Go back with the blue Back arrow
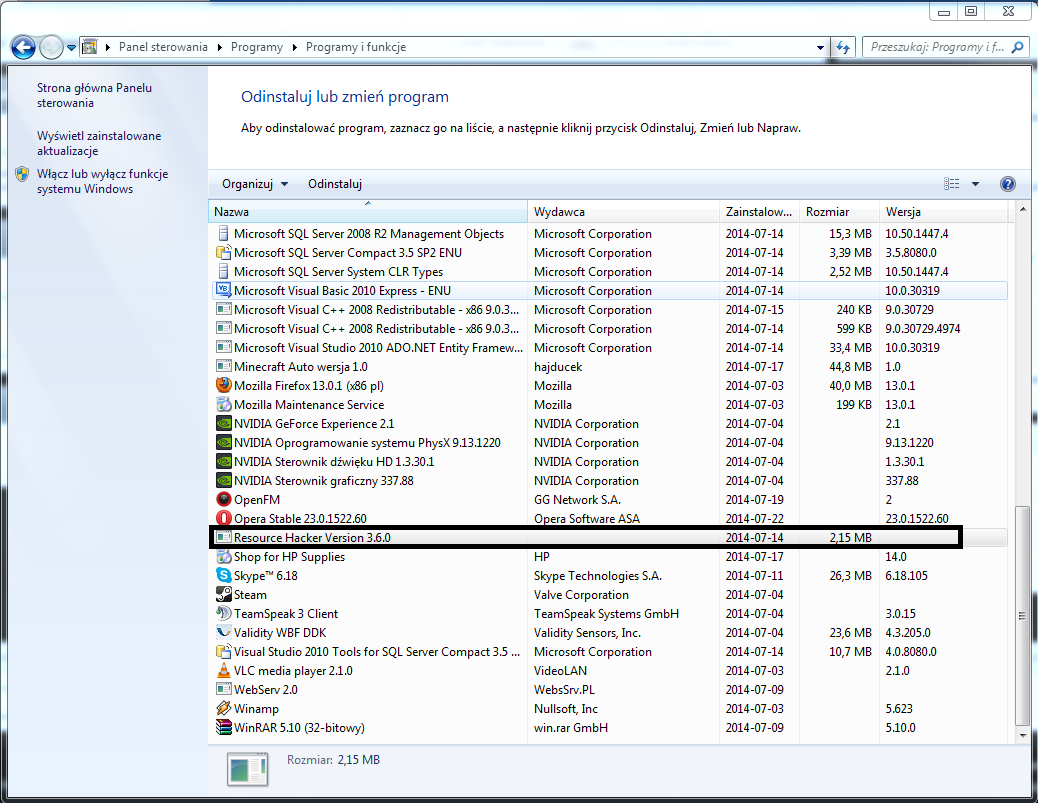 pyautogui.click(x=23, y=47)
